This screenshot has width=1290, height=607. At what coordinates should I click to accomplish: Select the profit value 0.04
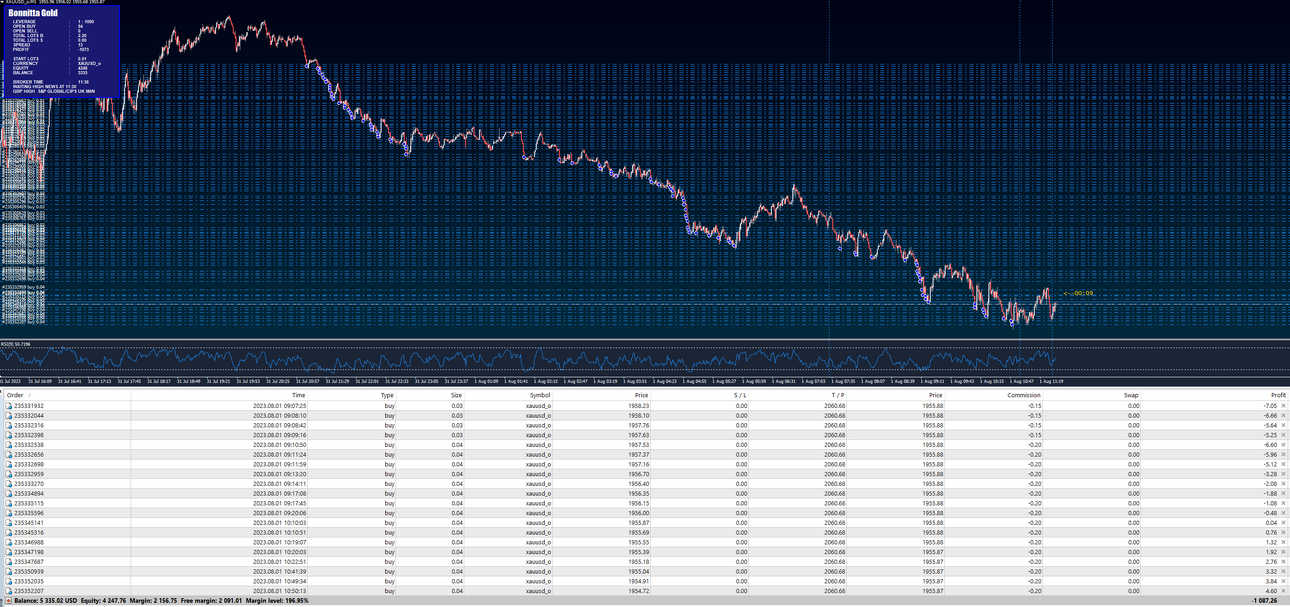[1272, 523]
